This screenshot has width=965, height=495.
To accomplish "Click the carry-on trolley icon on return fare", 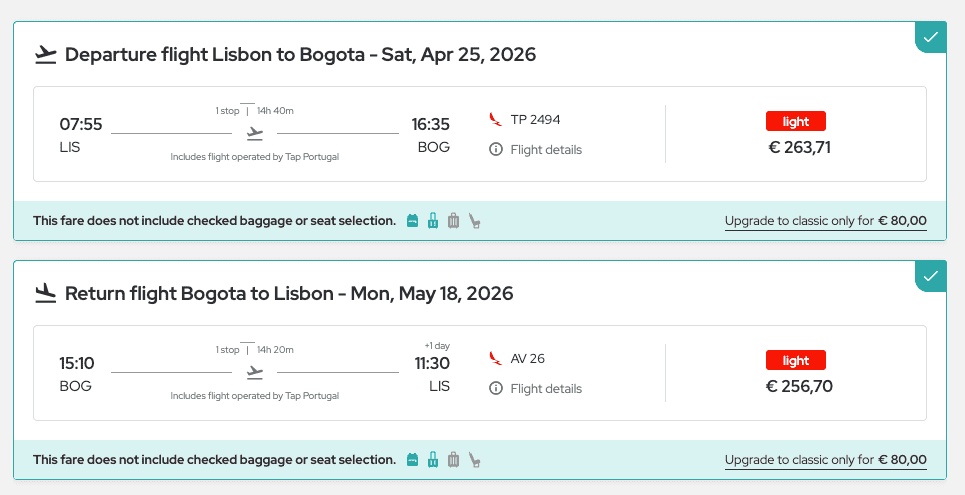I will click(433, 460).
